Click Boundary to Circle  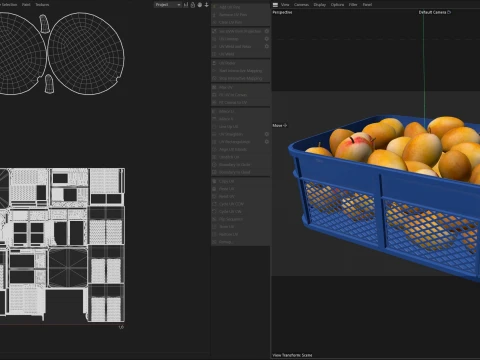pyautogui.click(x=241, y=165)
